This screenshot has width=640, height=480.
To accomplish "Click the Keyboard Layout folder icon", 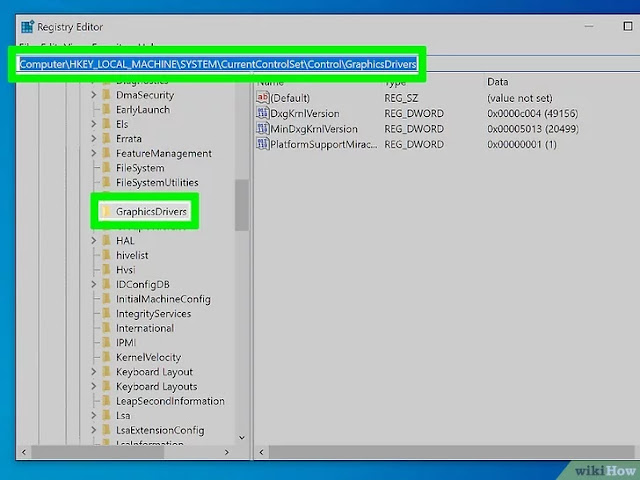I will point(107,372).
